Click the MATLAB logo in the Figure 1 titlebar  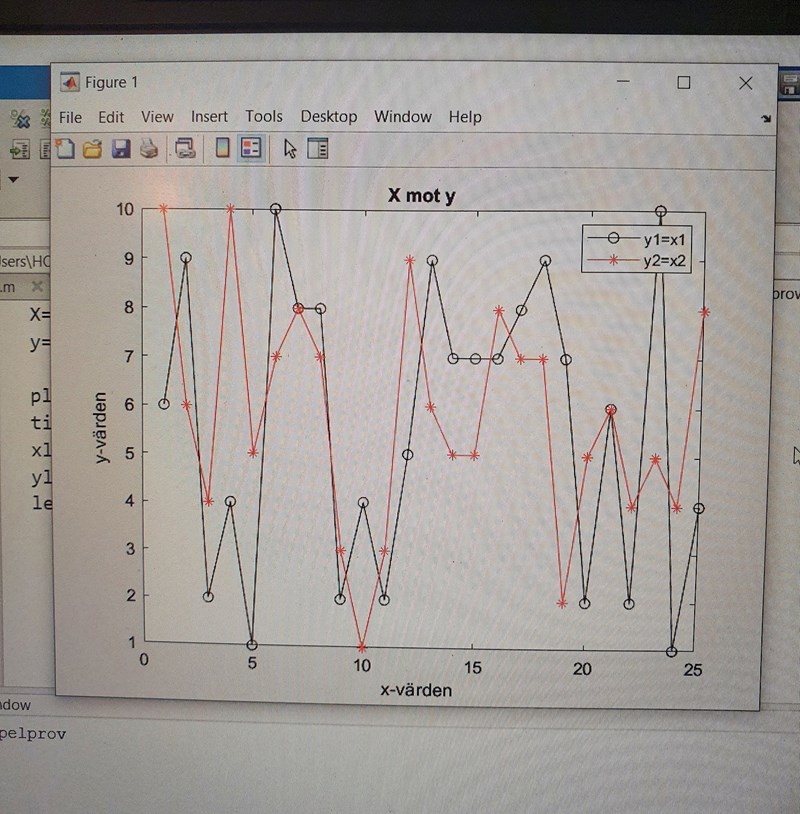pyautogui.click(x=69, y=82)
